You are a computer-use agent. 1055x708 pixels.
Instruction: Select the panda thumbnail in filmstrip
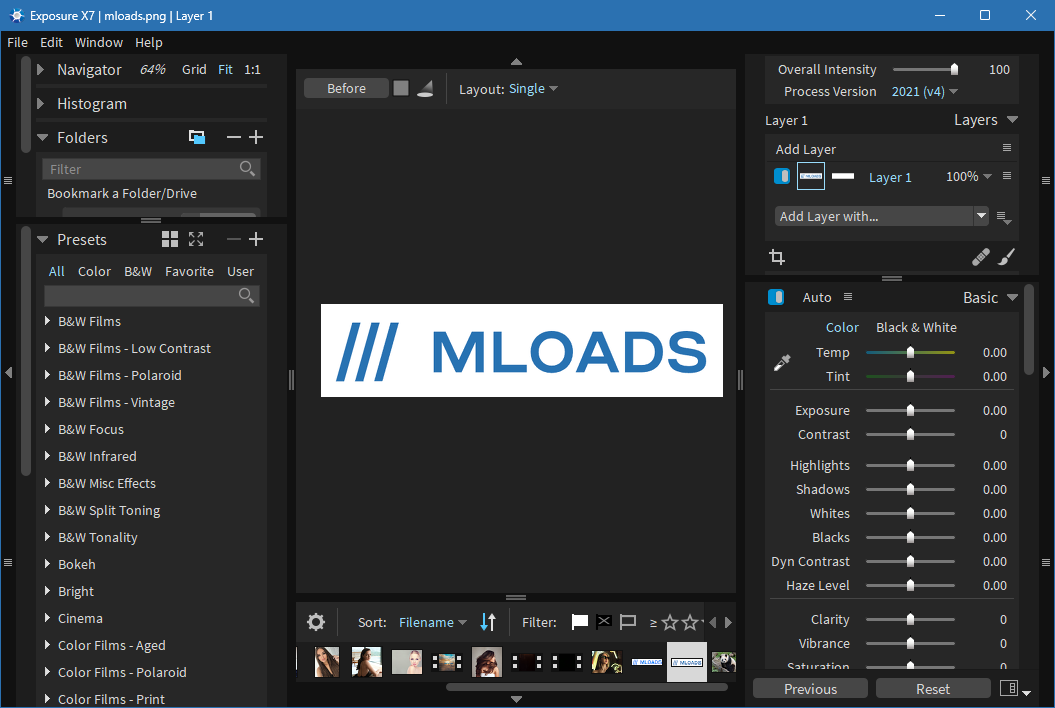[x=723, y=662]
